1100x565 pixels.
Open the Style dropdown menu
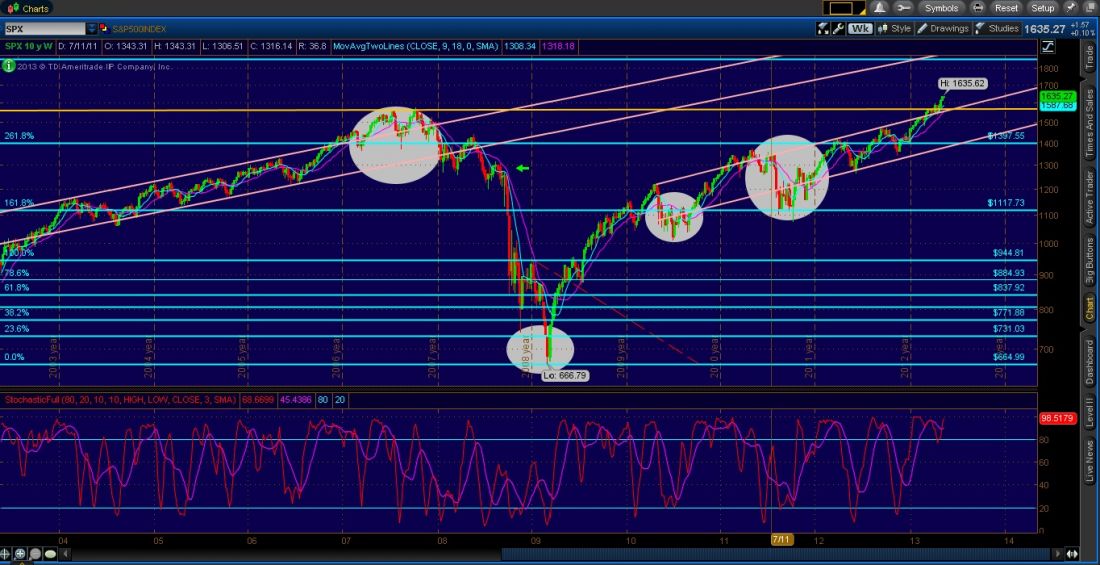895,29
